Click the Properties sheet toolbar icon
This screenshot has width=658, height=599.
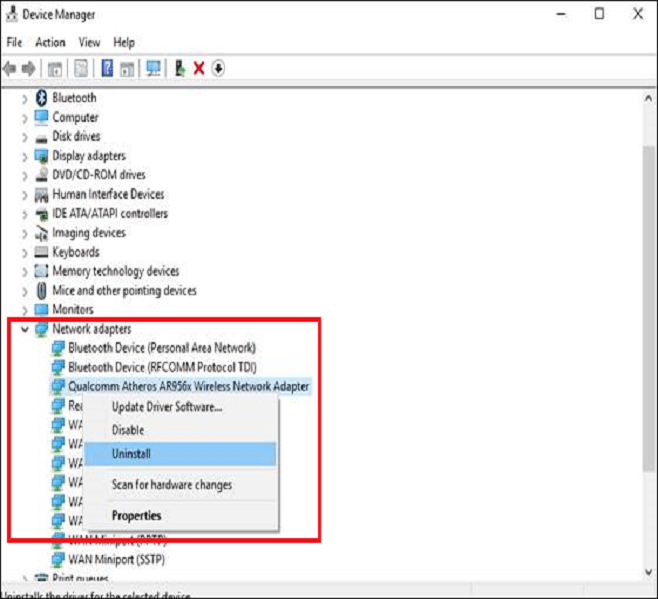click(81, 68)
